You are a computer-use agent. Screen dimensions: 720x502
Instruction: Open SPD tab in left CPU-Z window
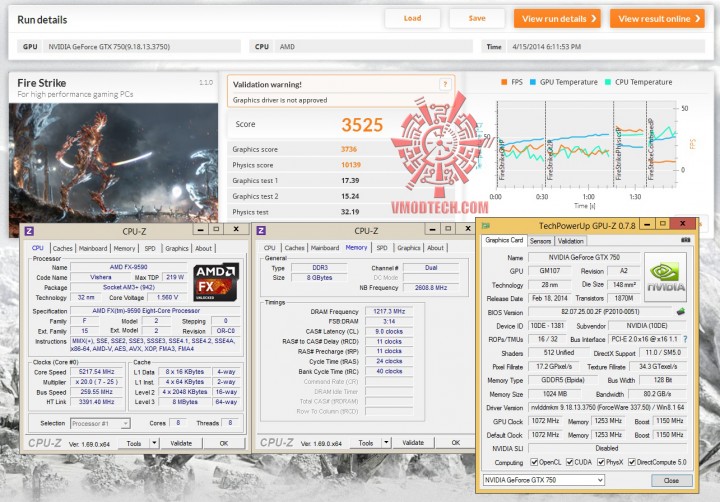150,248
